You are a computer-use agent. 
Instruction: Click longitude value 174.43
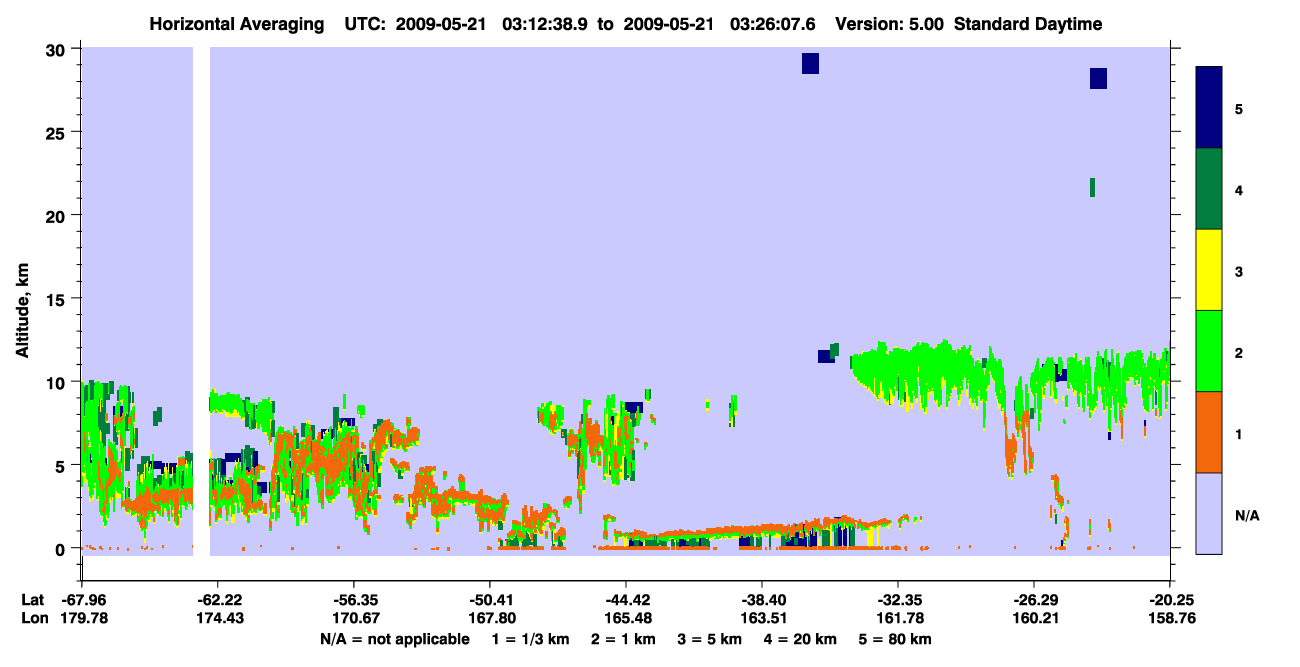click(220, 618)
